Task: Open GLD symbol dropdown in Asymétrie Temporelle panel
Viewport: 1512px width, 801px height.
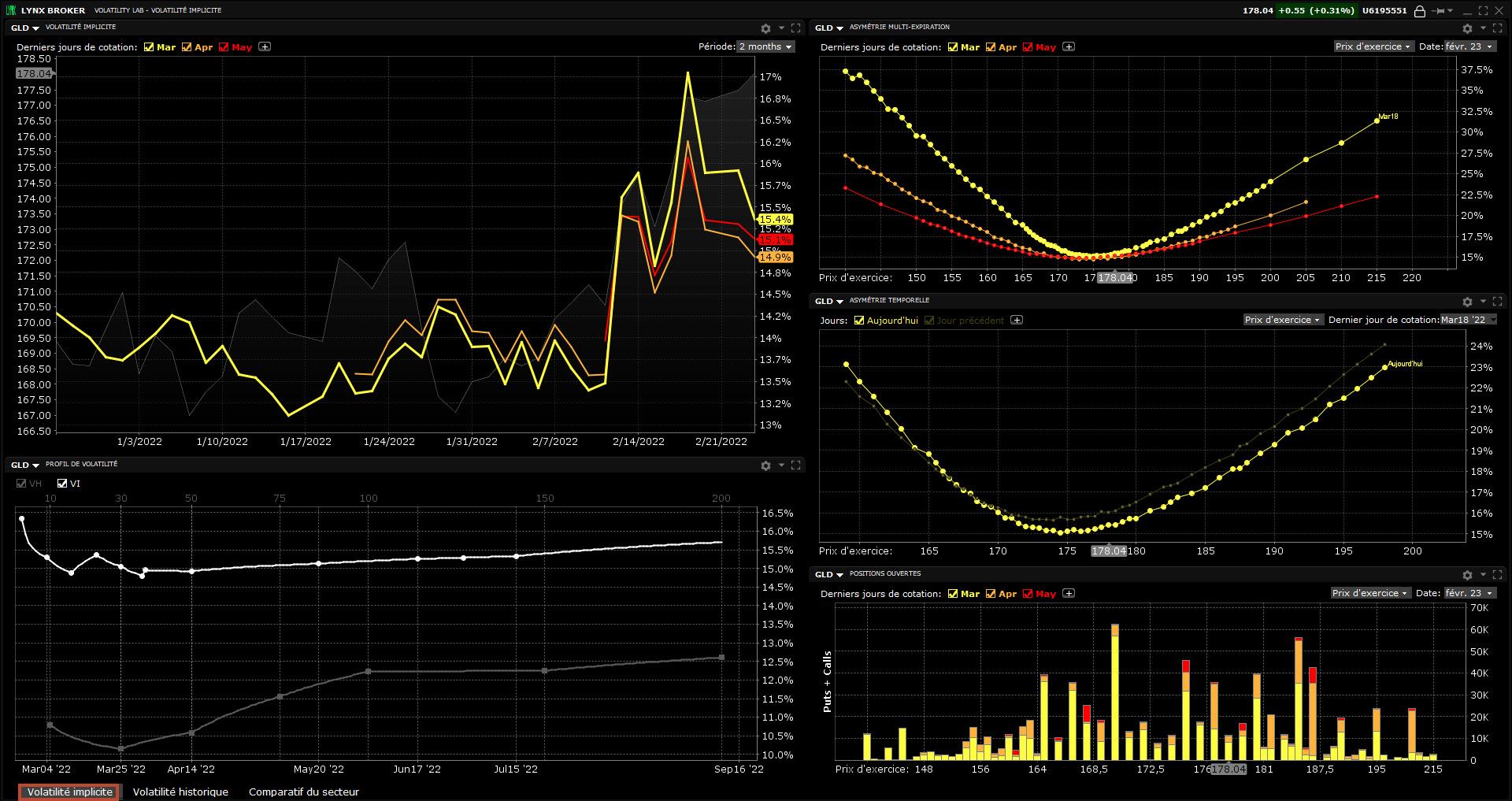Action: pos(829,301)
